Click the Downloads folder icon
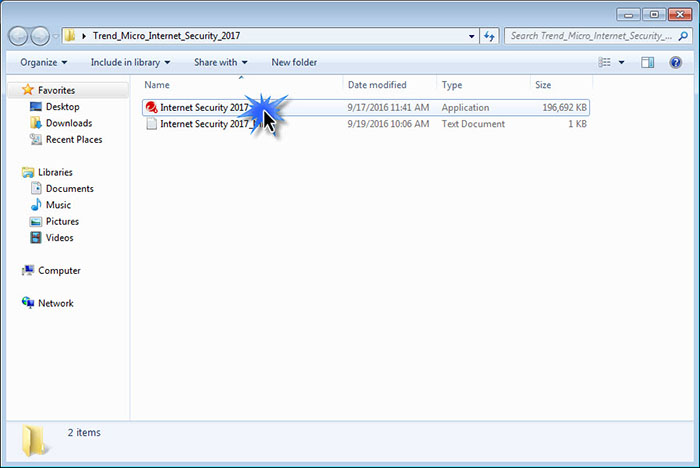The width and height of the screenshot is (700, 468). coord(36,123)
